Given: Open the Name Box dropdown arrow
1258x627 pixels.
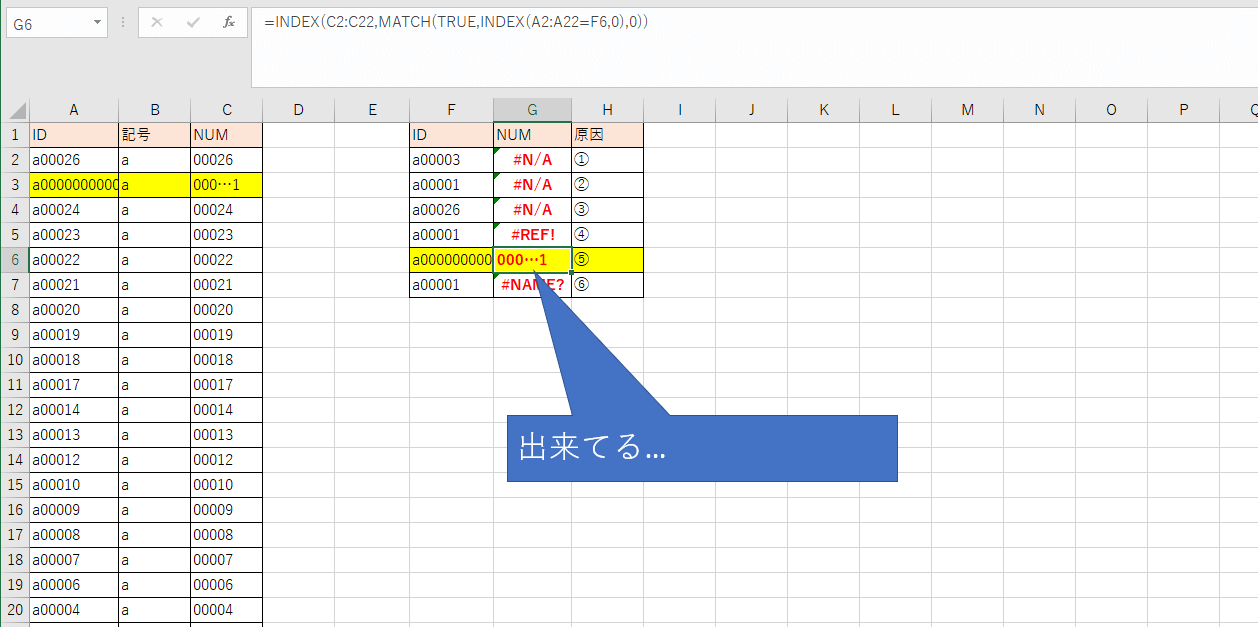Looking at the screenshot, I should click(x=96, y=22).
